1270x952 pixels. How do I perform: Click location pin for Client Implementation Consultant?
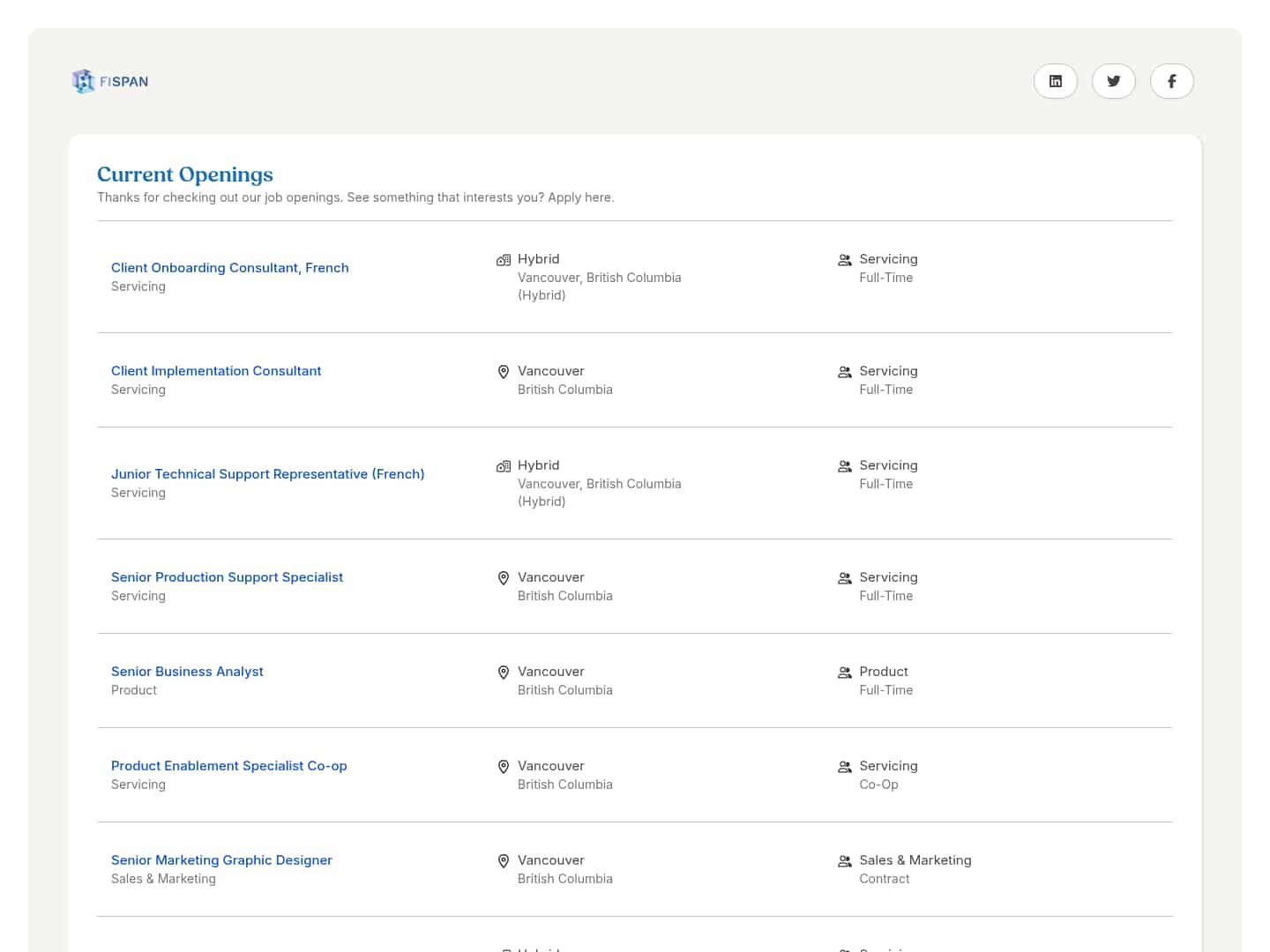coord(504,372)
